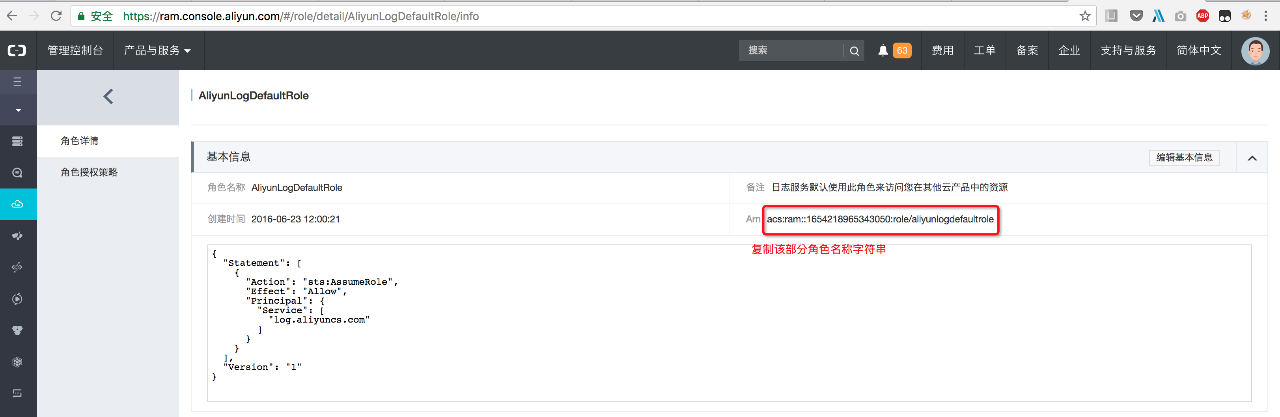The width and height of the screenshot is (1280, 417).
Task: Collapse the 基本信息 panel chevron
Action: point(1251,158)
